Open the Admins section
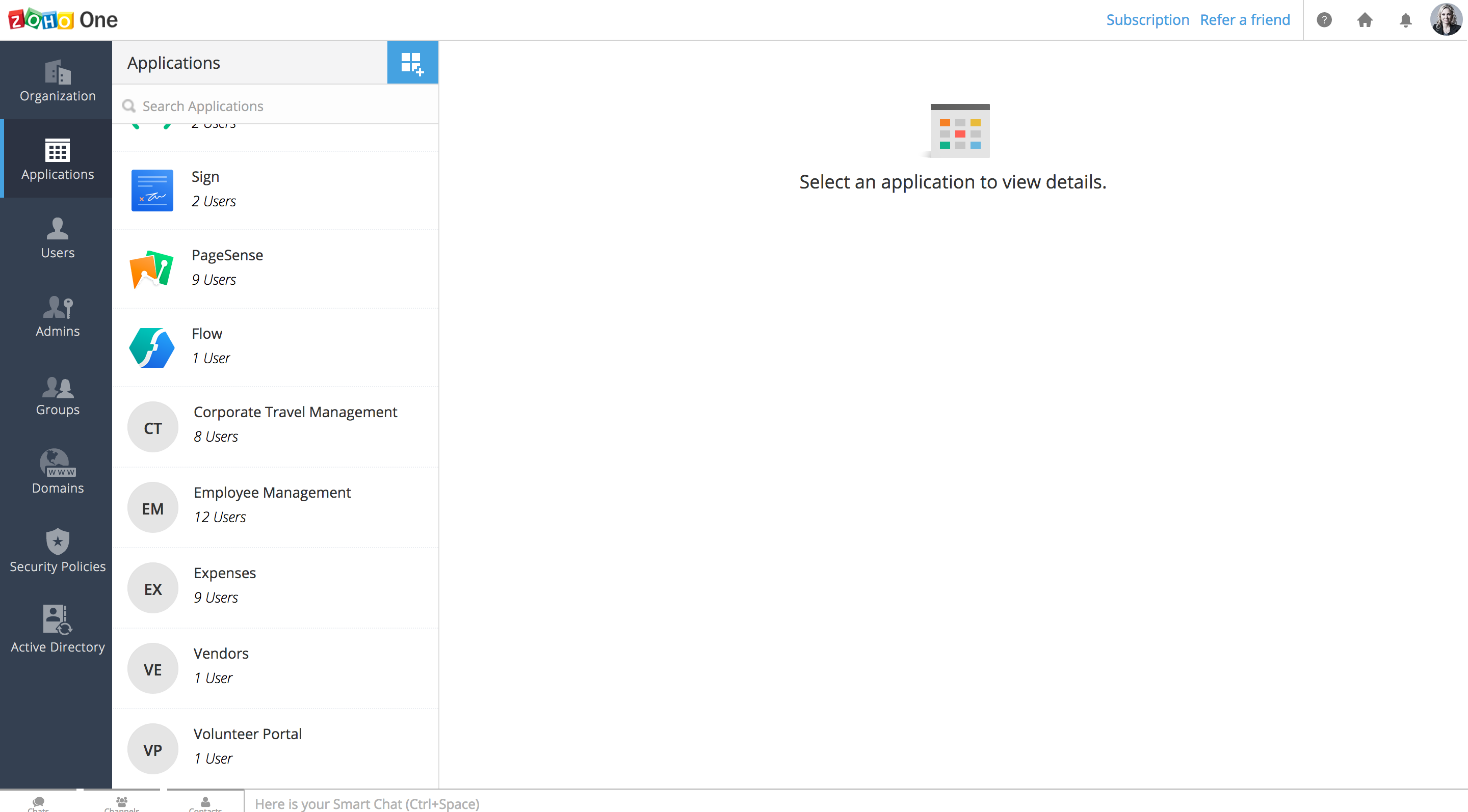This screenshot has width=1468, height=812. point(57,317)
